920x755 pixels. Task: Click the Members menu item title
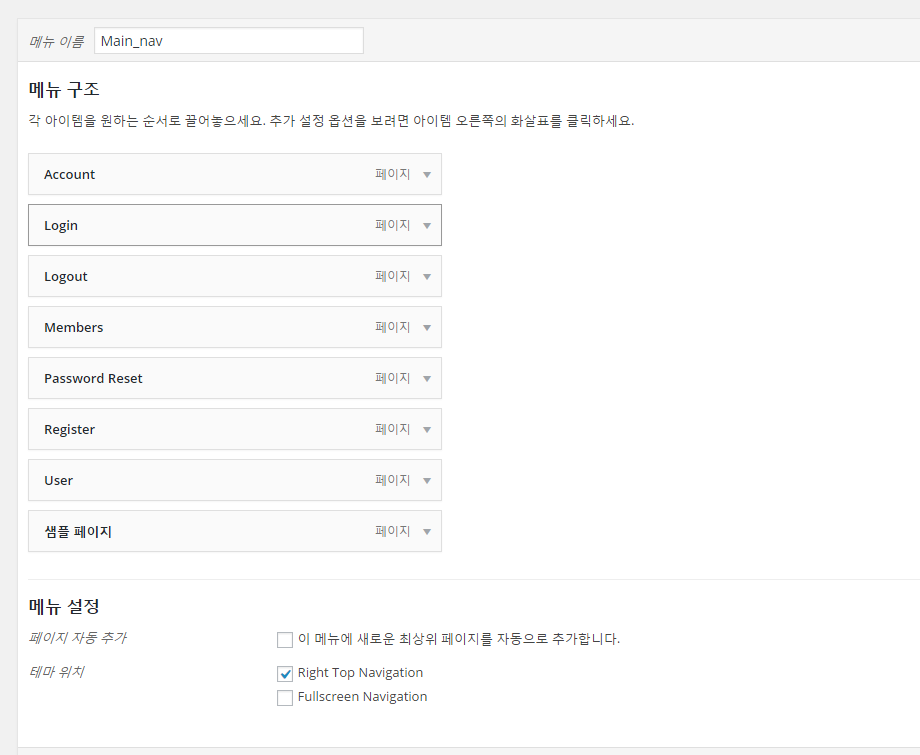[74, 328]
